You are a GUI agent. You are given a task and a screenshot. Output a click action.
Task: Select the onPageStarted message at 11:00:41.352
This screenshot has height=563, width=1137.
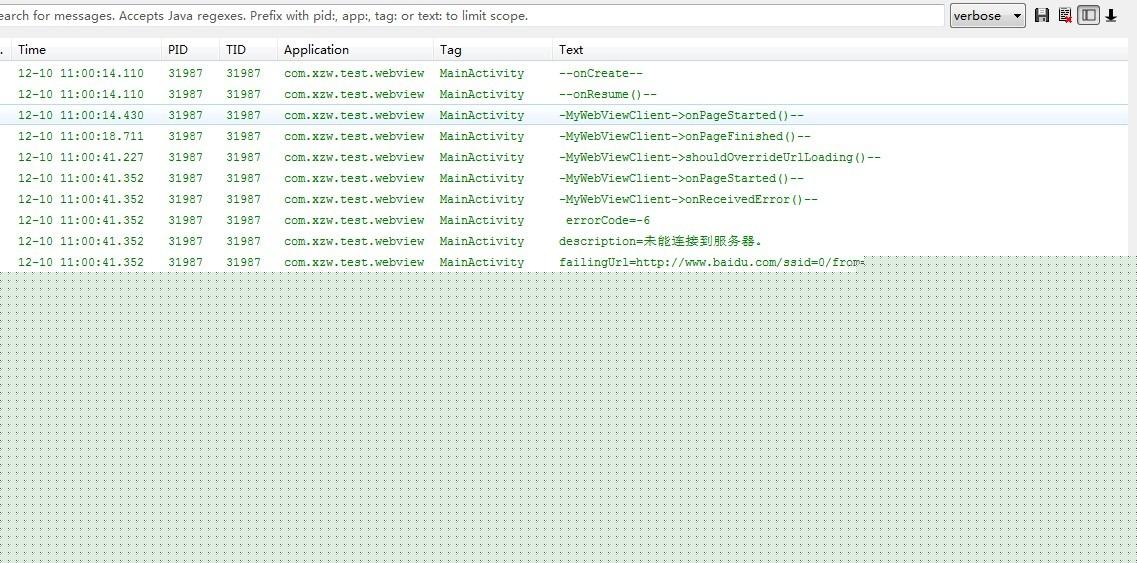coord(682,178)
